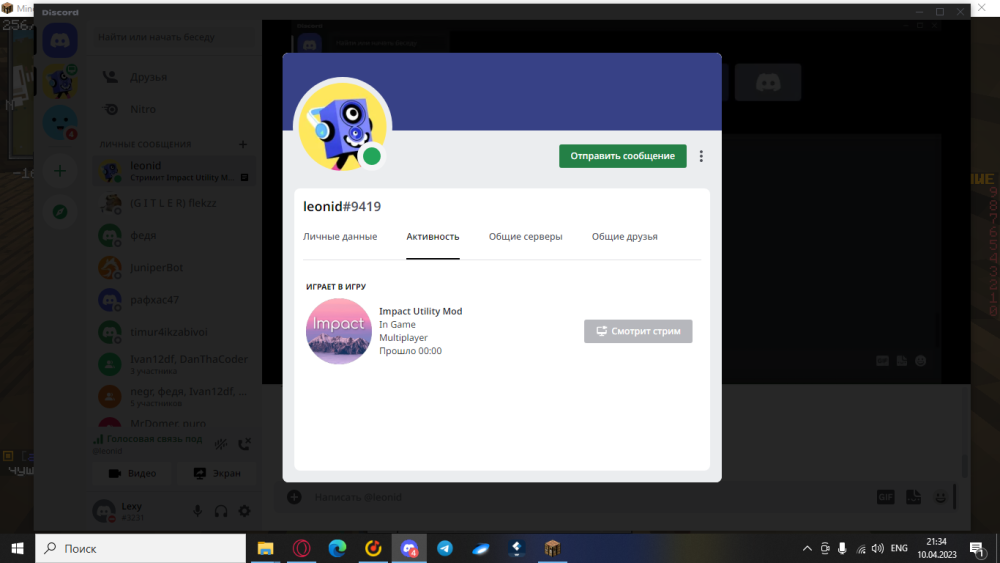Open the timur4ikzabivoi conversation
Viewport: 1000px width, 563px height.
click(x=173, y=332)
